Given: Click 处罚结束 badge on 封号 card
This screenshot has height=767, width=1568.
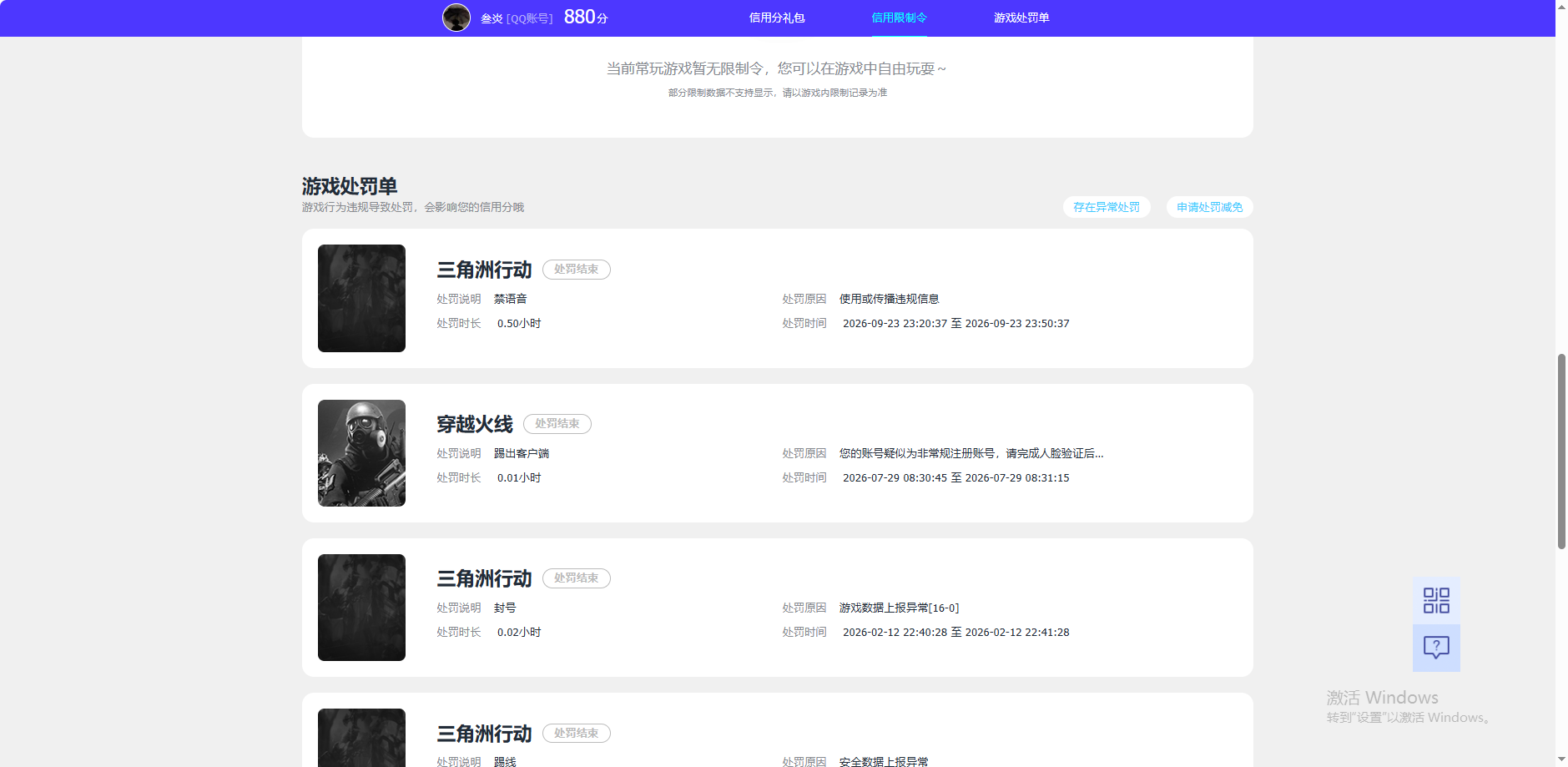Looking at the screenshot, I should (577, 578).
